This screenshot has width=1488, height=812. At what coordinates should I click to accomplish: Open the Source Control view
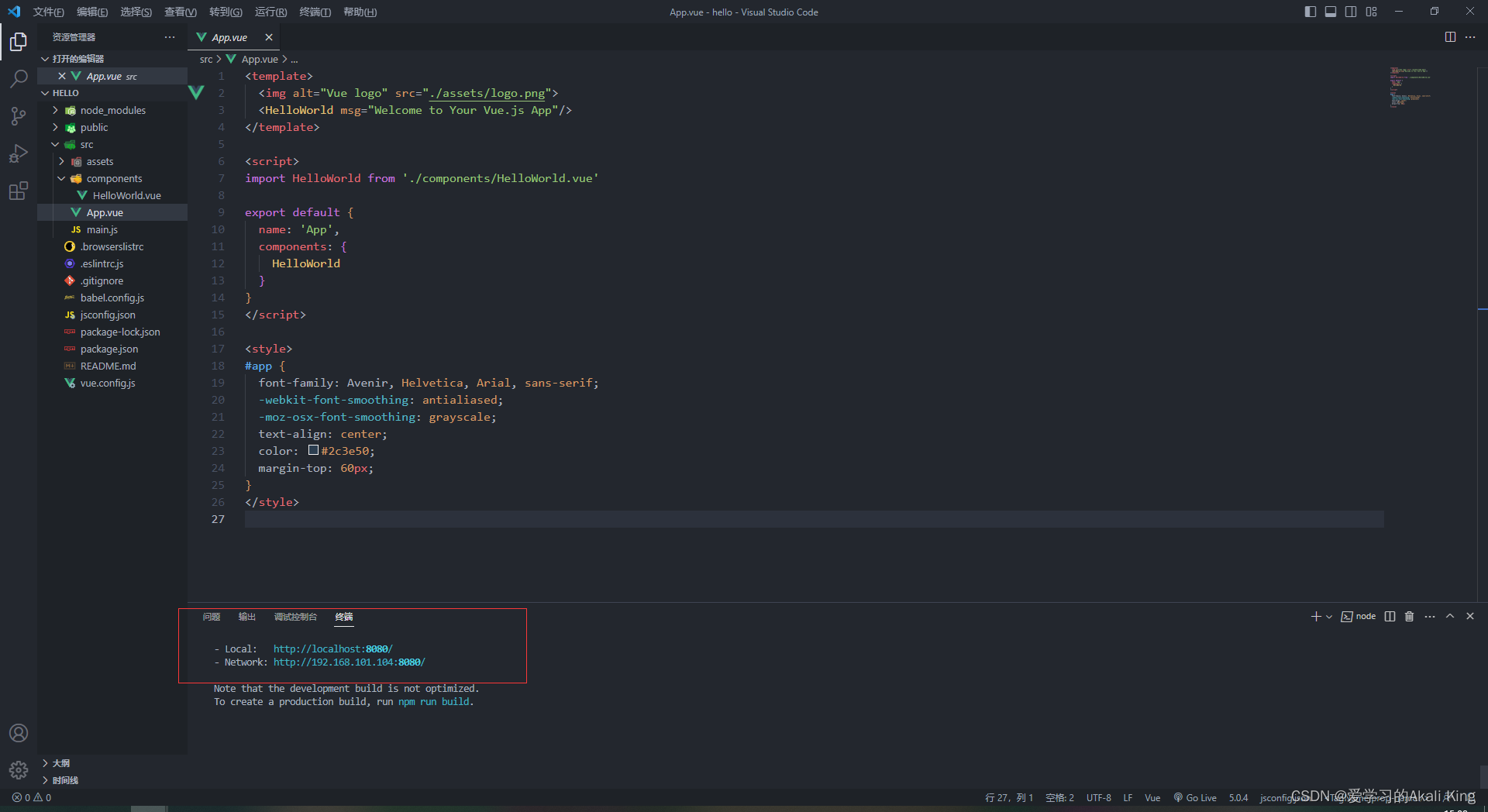[19, 116]
